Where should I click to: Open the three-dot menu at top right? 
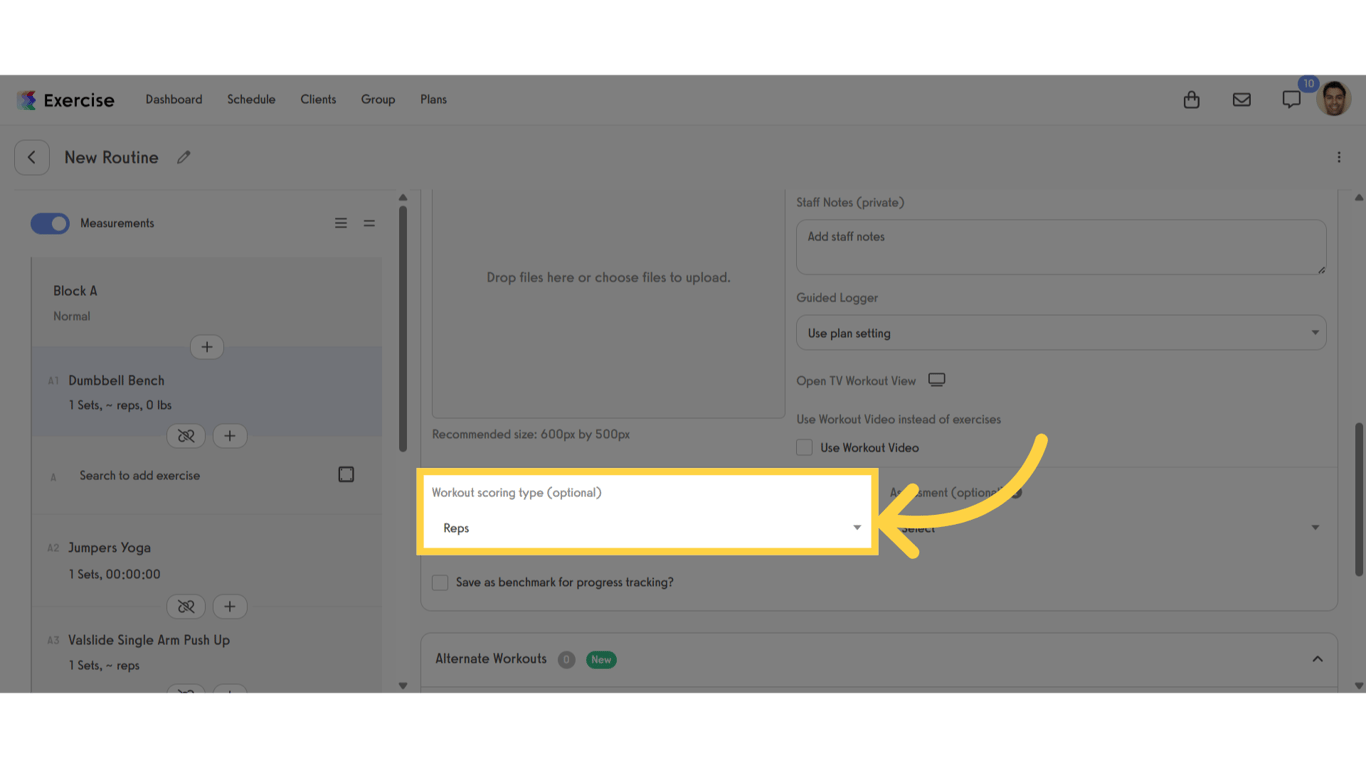tap(1339, 157)
